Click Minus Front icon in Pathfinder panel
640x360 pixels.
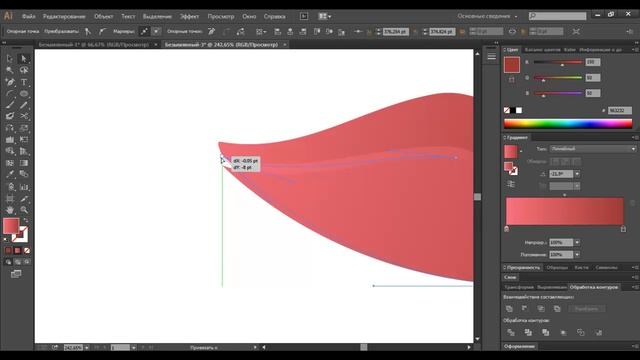(525, 309)
